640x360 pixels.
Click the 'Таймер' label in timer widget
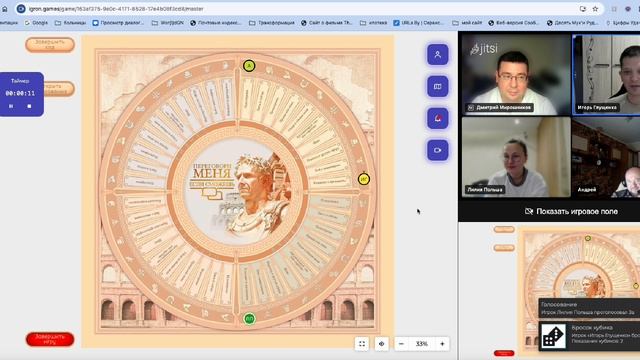20,81
